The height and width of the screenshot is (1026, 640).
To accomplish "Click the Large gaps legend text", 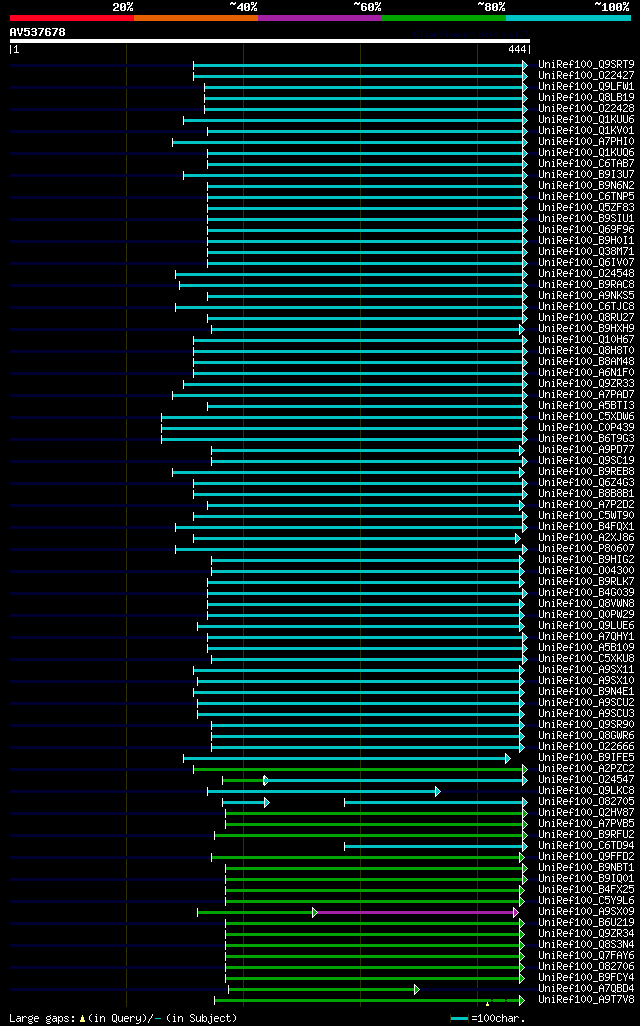I will 123,1018.
